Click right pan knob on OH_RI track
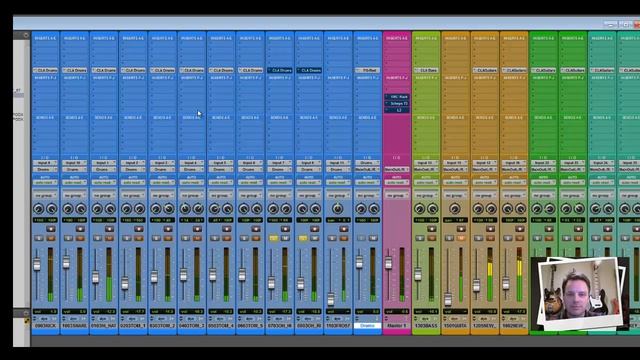 coord(316,209)
